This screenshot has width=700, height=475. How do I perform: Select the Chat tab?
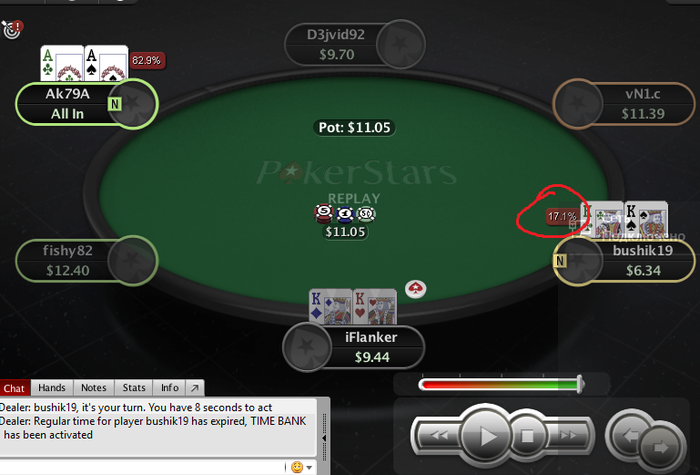pos(14,388)
